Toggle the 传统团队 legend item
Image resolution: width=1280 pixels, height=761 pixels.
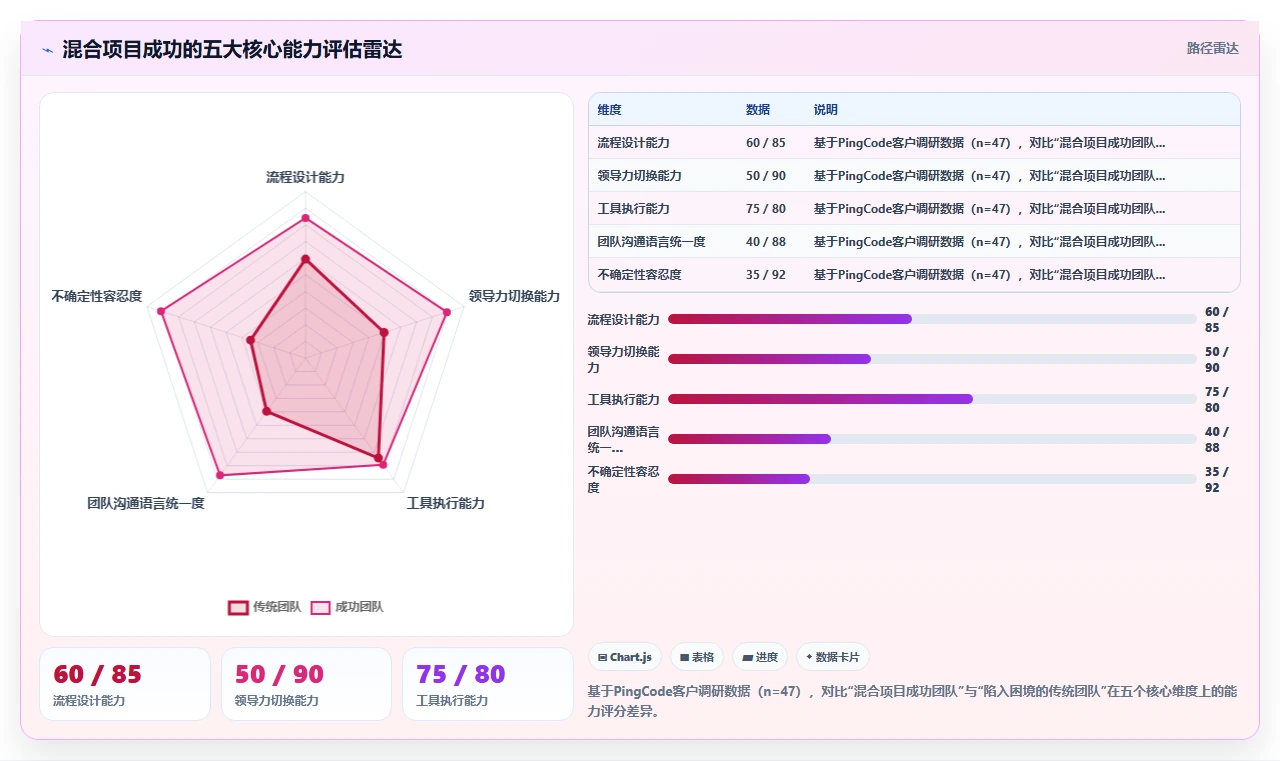pos(264,607)
